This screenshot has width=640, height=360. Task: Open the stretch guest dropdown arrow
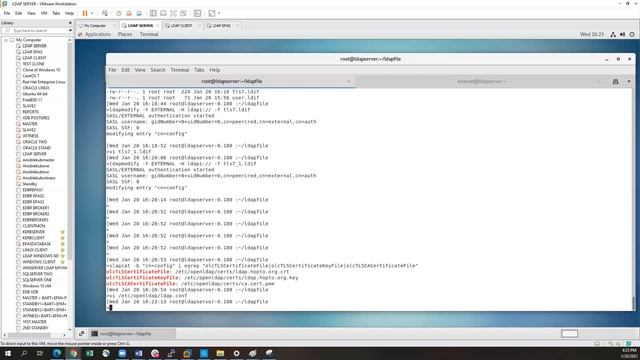pyautogui.click(x=219, y=13)
